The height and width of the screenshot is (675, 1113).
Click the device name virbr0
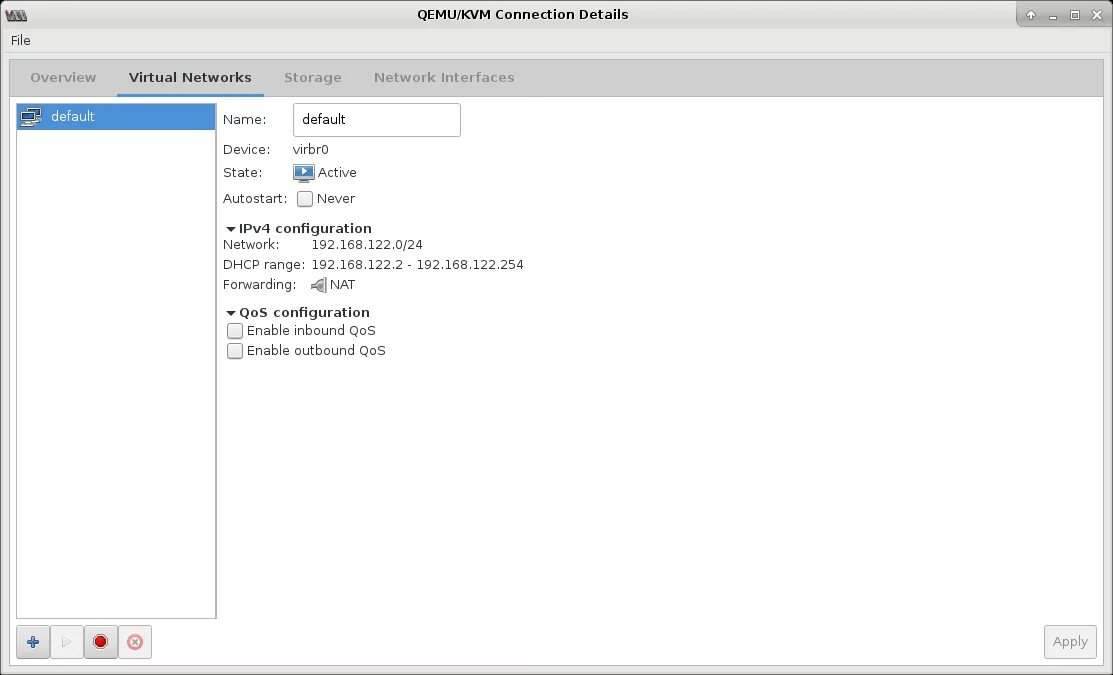(310, 150)
